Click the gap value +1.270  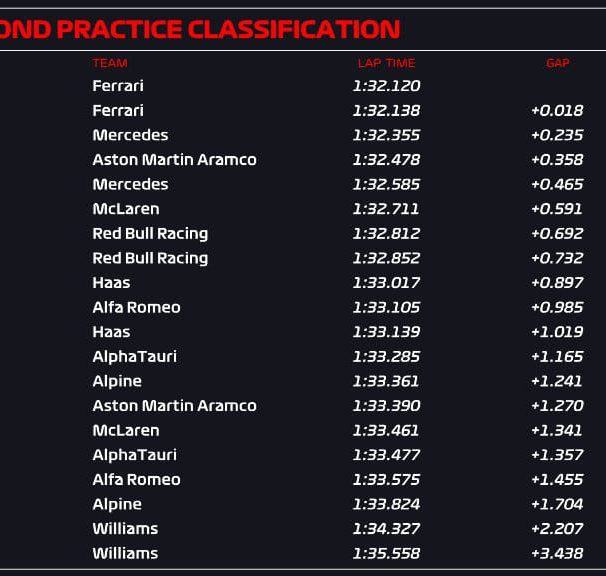tap(557, 406)
